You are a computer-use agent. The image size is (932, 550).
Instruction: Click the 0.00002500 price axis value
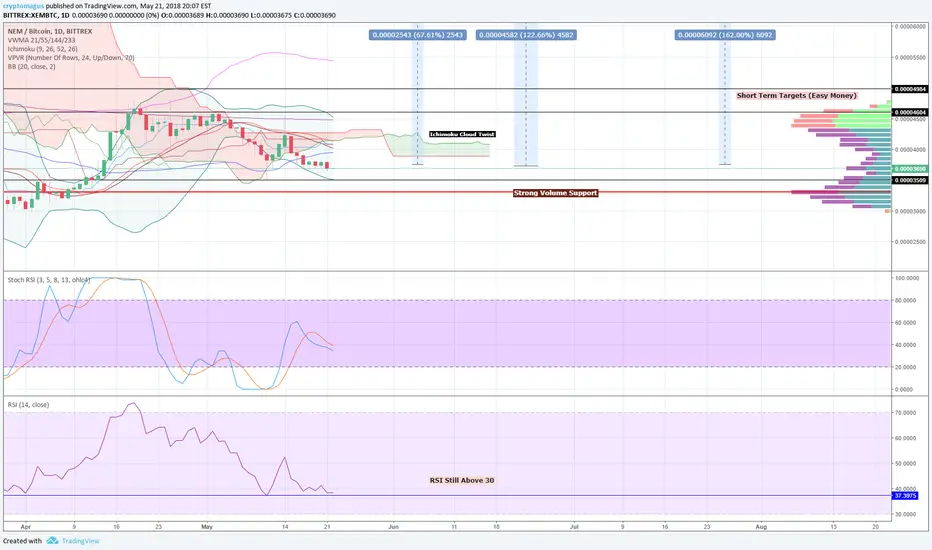click(912, 242)
